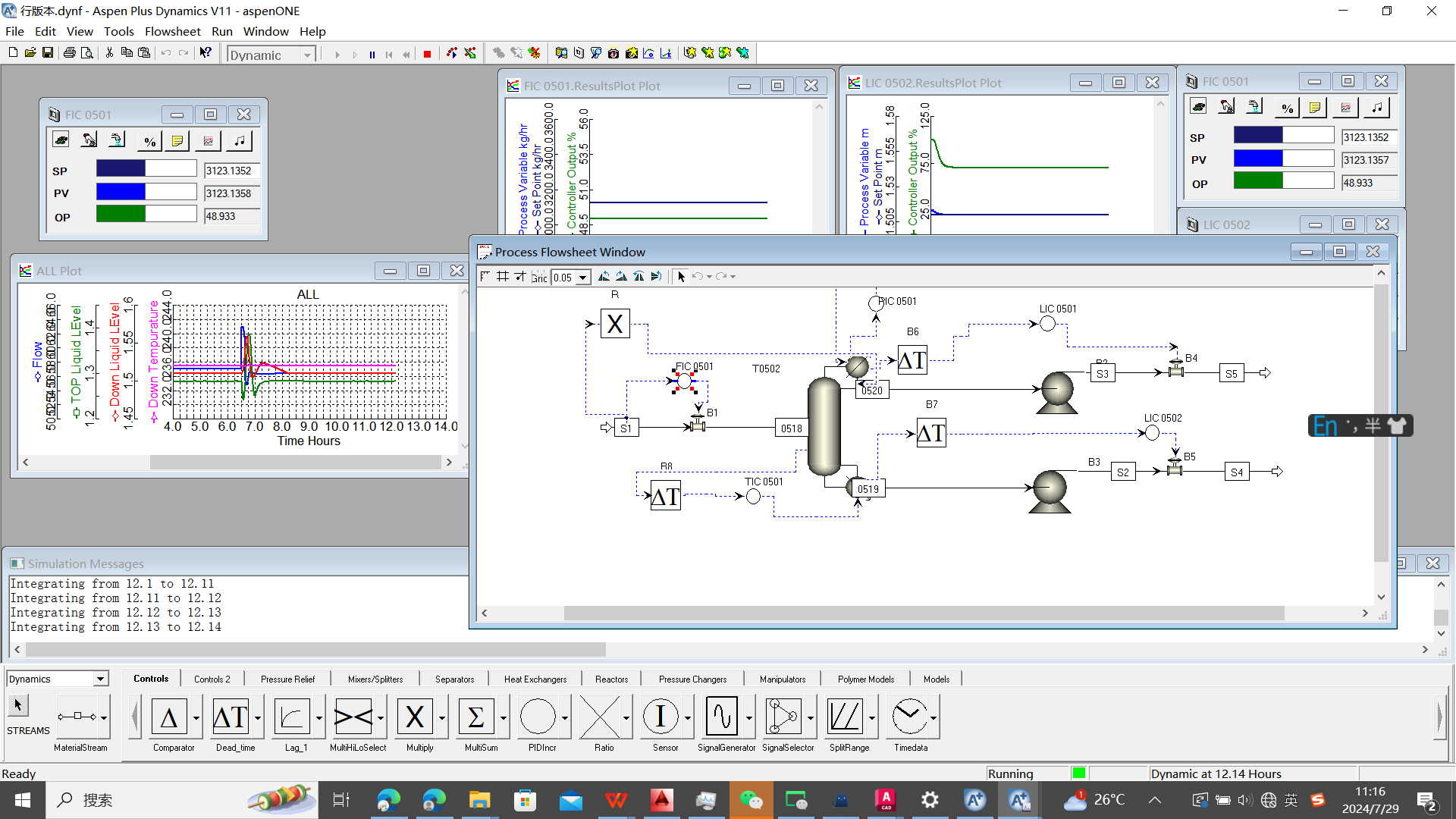The width and height of the screenshot is (1456, 819).
Task: Switch to the Pressure Changers tab
Action: (x=692, y=679)
